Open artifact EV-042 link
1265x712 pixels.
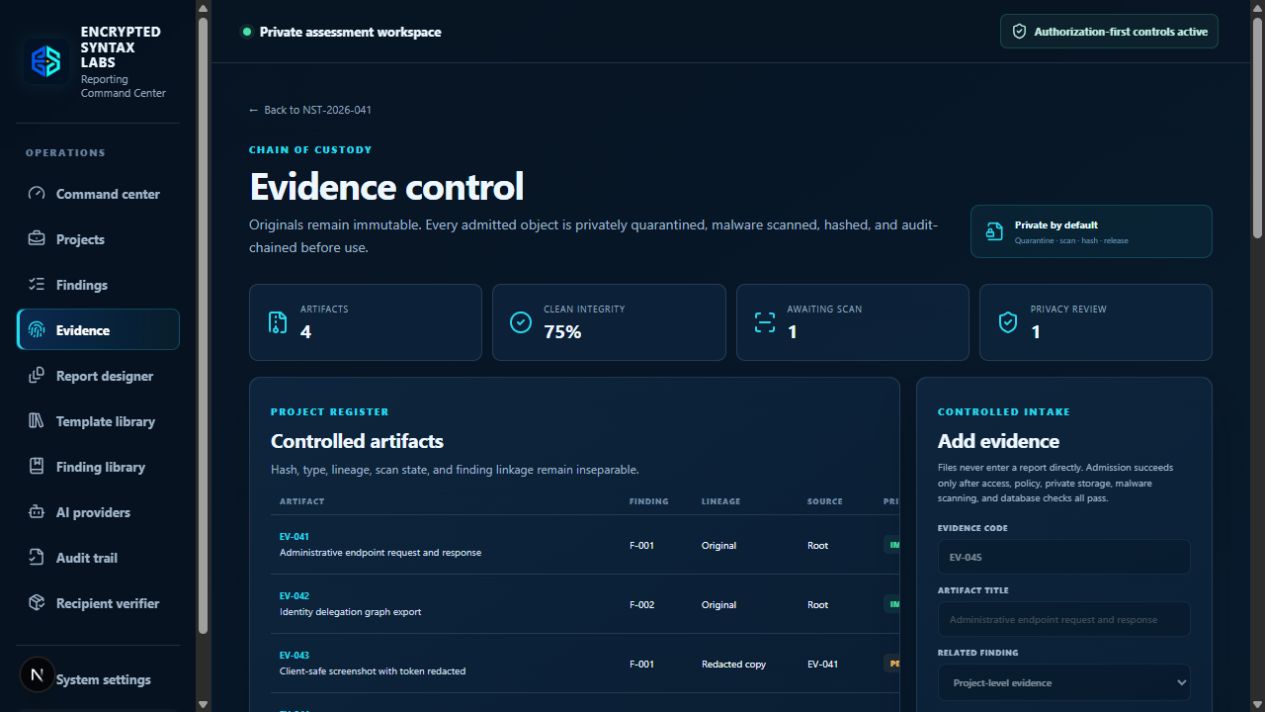(x=294, y=596)
